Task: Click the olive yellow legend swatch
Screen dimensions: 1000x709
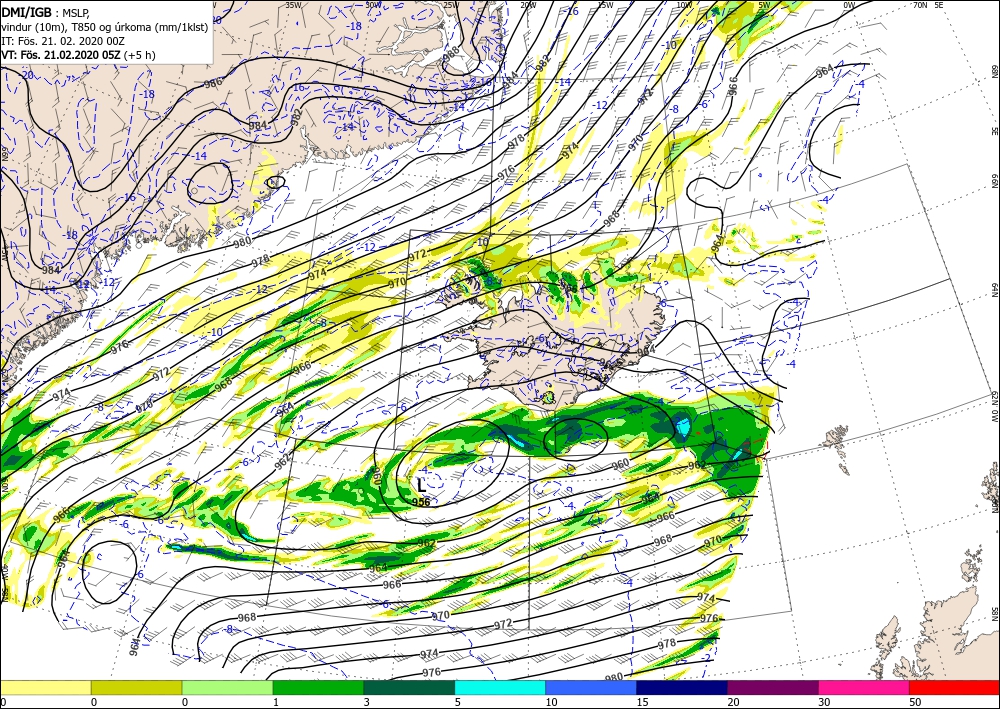Action: [x=136, y=687]
